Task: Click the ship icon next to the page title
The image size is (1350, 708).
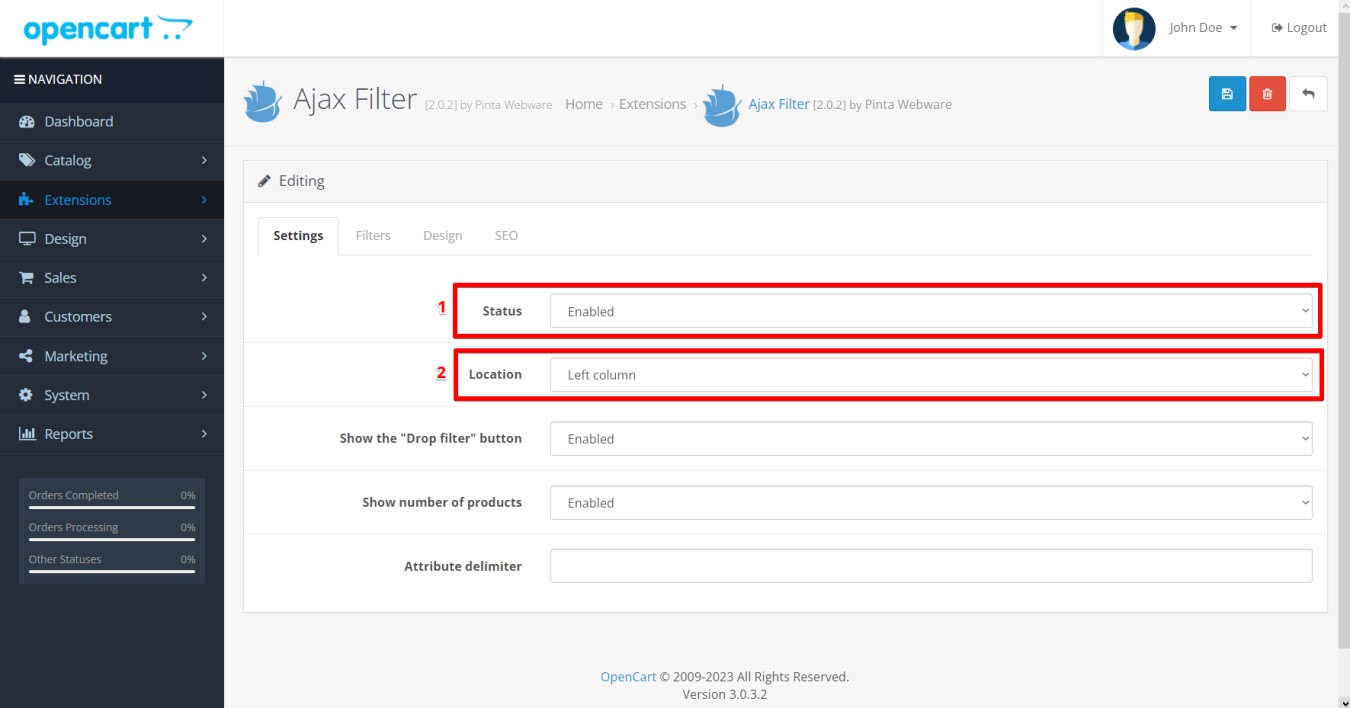Action: coord(263,101)
